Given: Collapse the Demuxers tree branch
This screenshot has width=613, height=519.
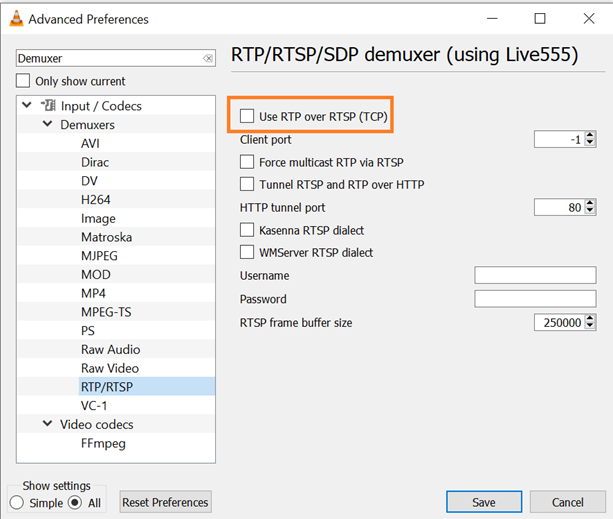Looking at the screenshot, I should point(47,125).
